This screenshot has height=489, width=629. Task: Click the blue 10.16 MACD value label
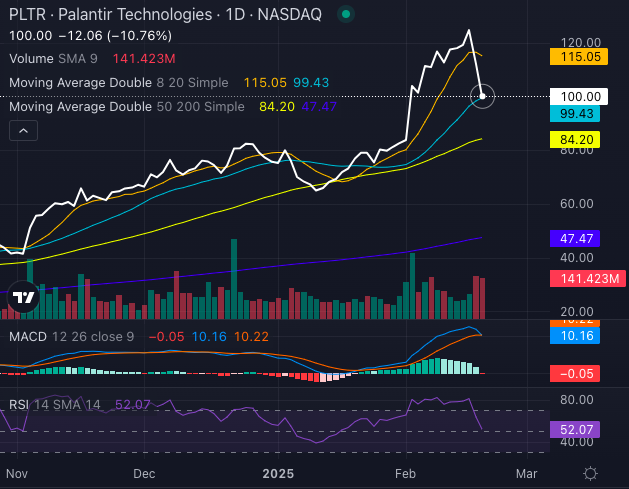click(579, 337)
